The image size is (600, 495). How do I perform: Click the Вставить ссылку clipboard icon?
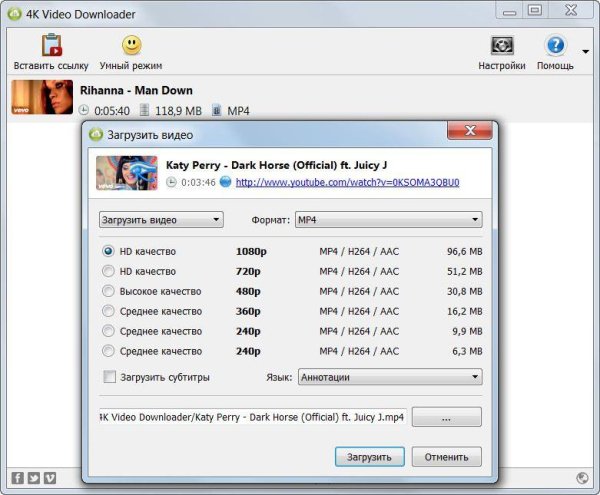(52, 45)
